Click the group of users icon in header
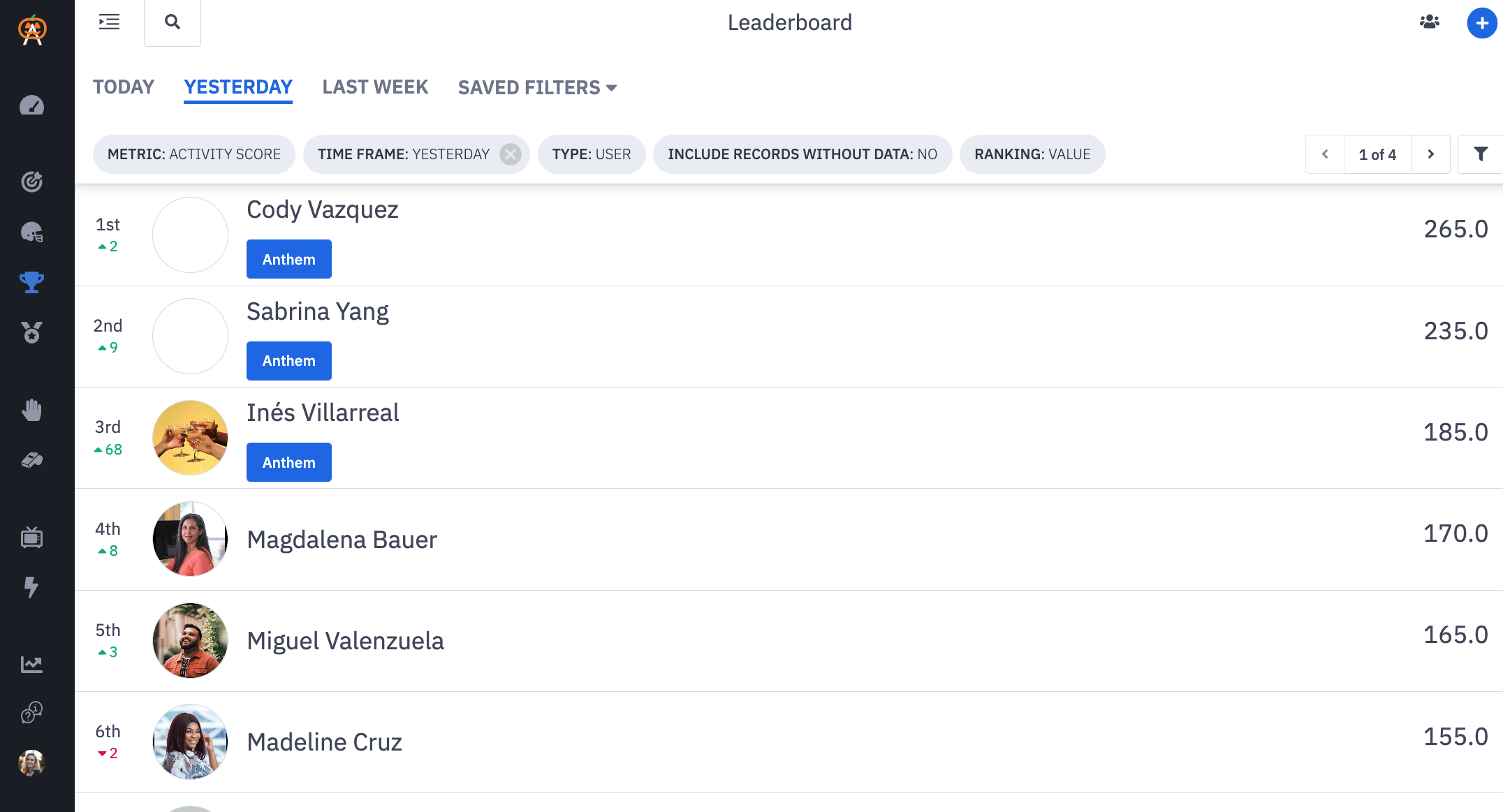The width and height of the screenshot is (1503, 812). tap(1429, 22)
